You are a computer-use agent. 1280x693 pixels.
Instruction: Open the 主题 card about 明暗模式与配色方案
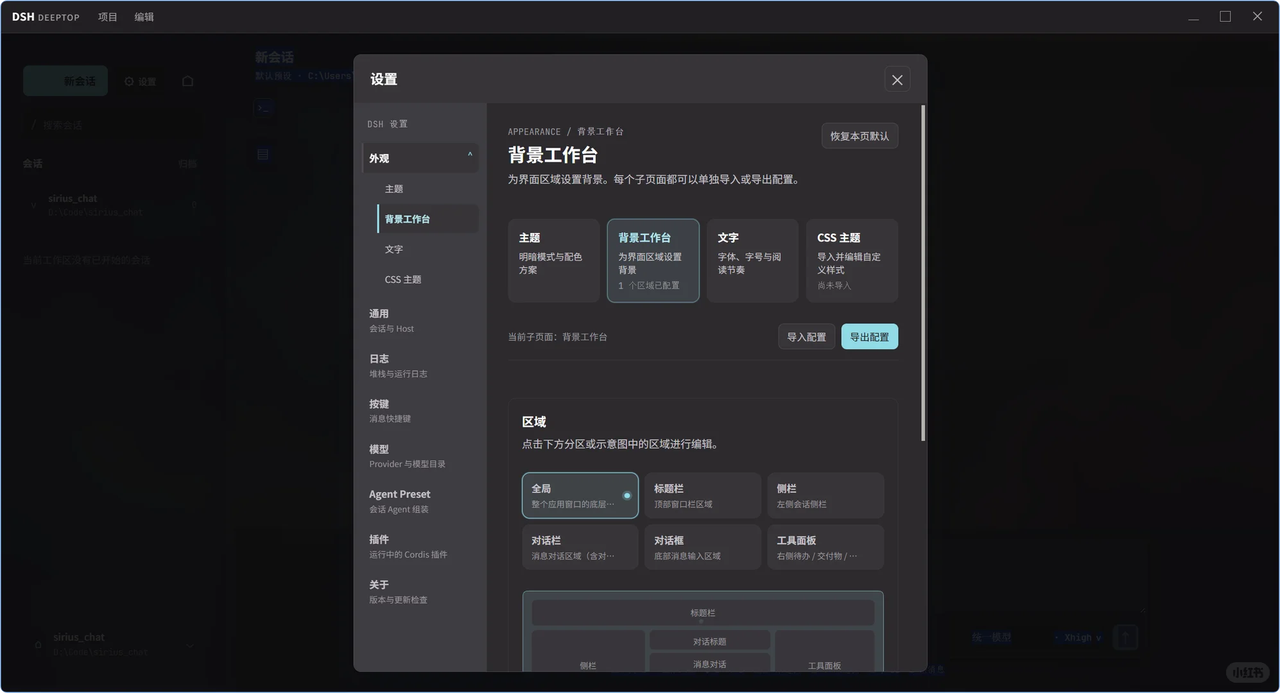point(554,261)
